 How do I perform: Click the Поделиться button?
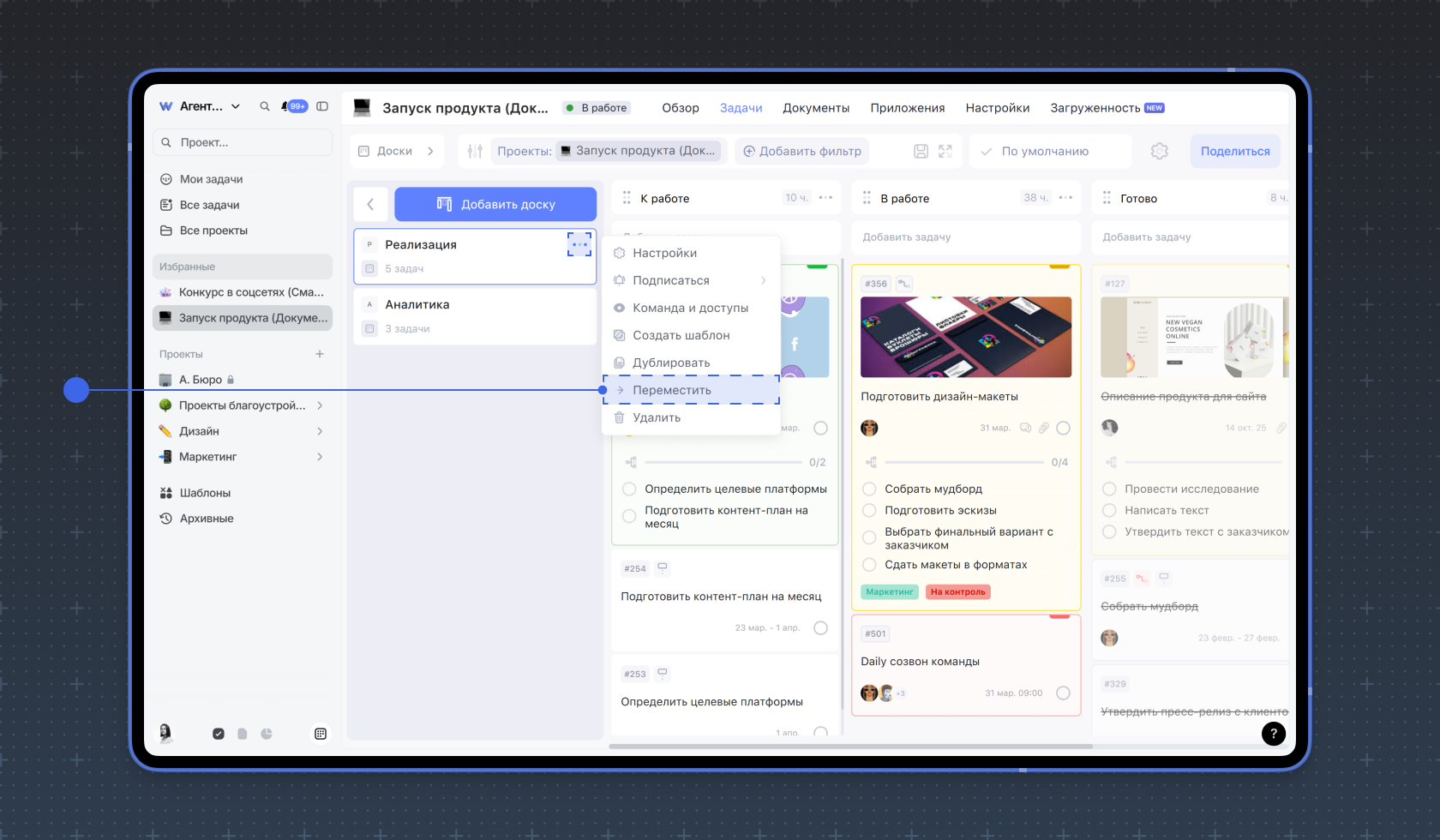pos(1234,151)
